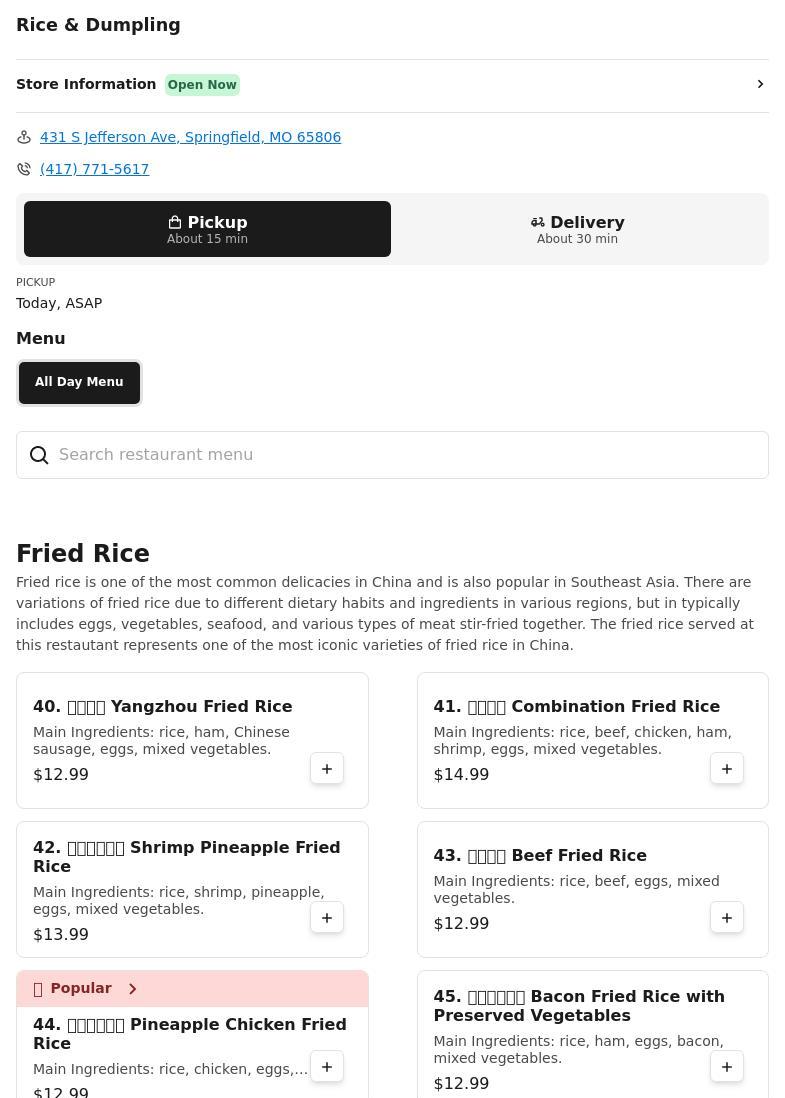Add Pineapple Chicken Fried Rice to cart
The image size is (785, 1098).
[327, 1067]
